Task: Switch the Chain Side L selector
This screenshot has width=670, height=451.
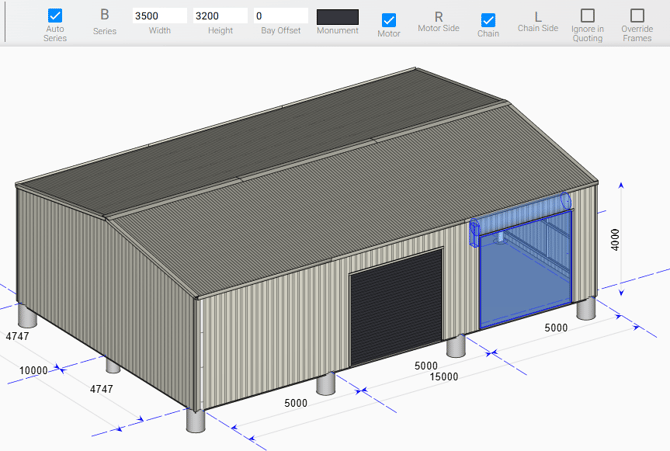Action: coord(538,16)
